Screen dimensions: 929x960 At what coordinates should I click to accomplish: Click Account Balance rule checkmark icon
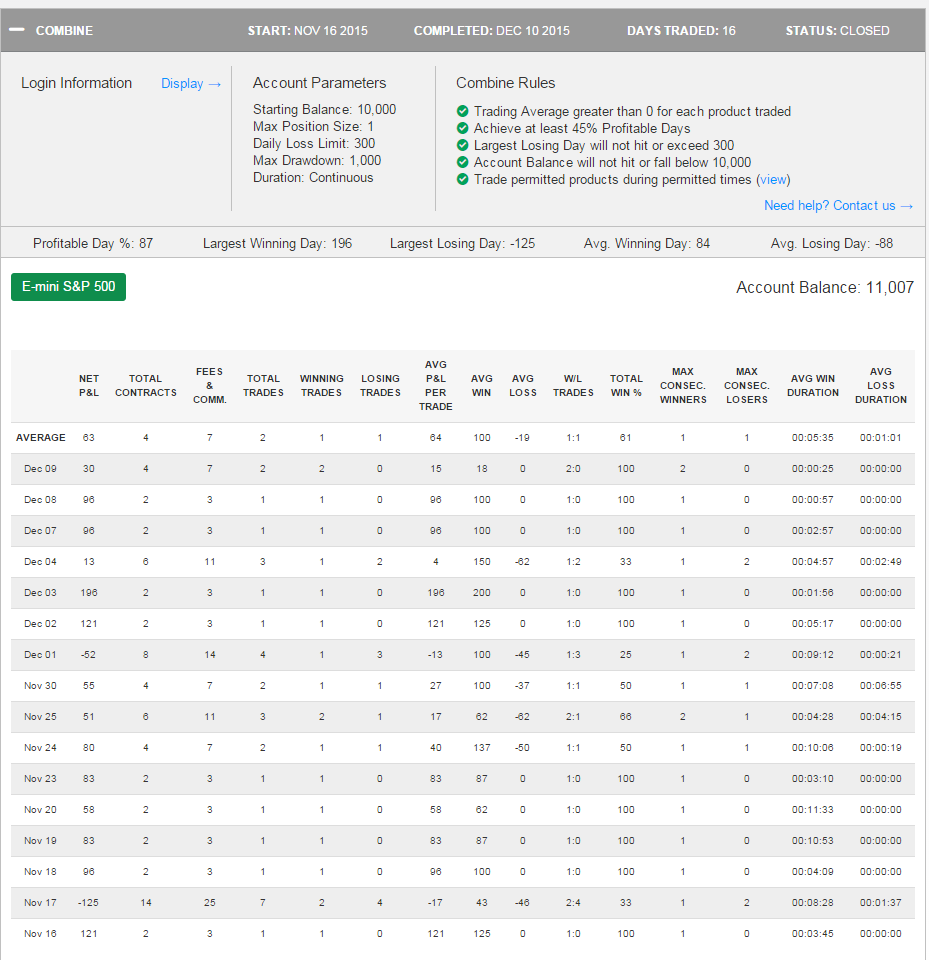click(462, 162)
